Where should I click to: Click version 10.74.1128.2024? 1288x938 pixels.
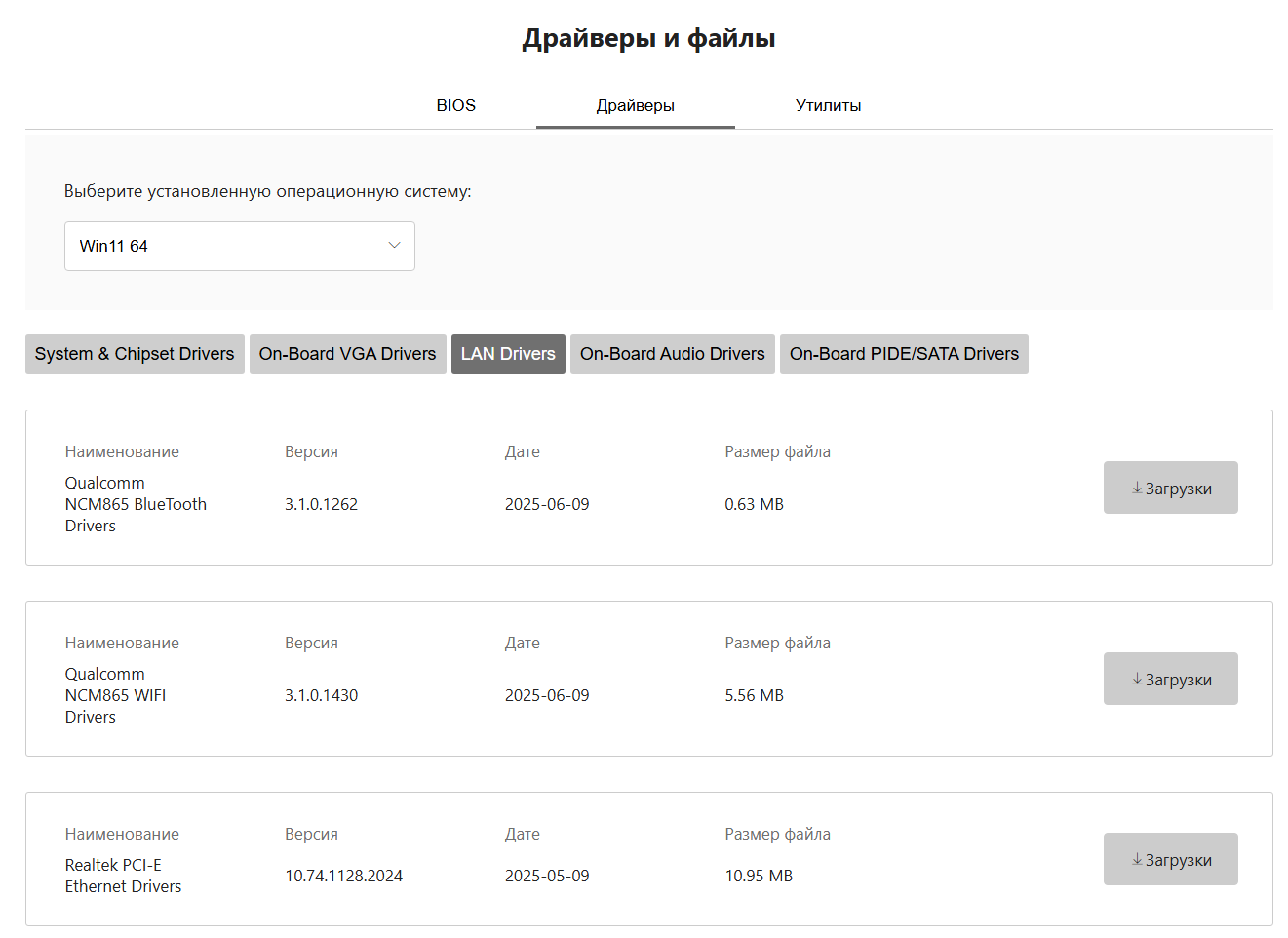(343, 876)
